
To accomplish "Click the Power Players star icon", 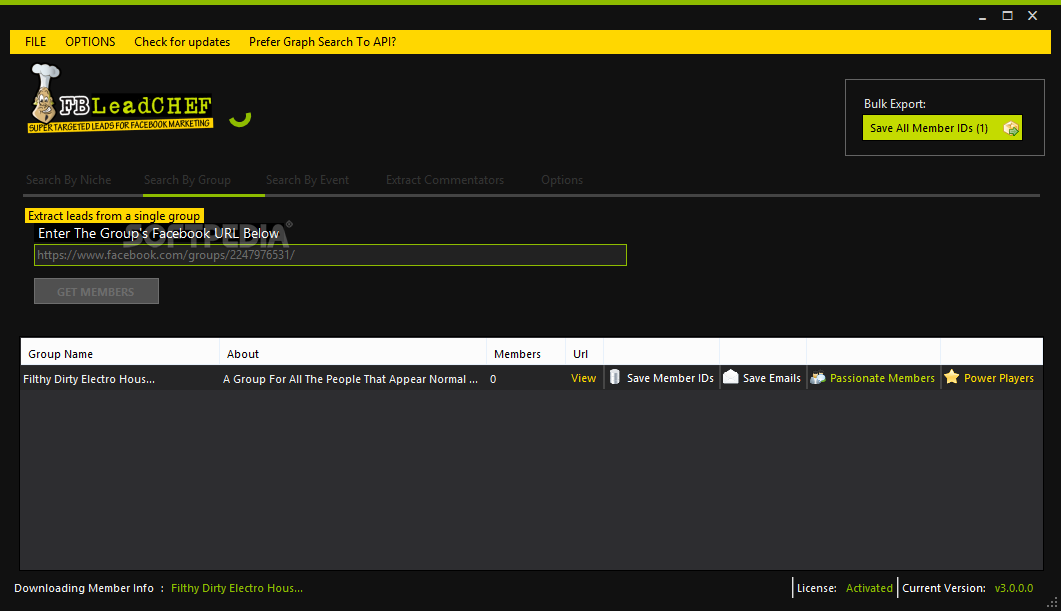I will pyautogui.click(x=951, y=377).
